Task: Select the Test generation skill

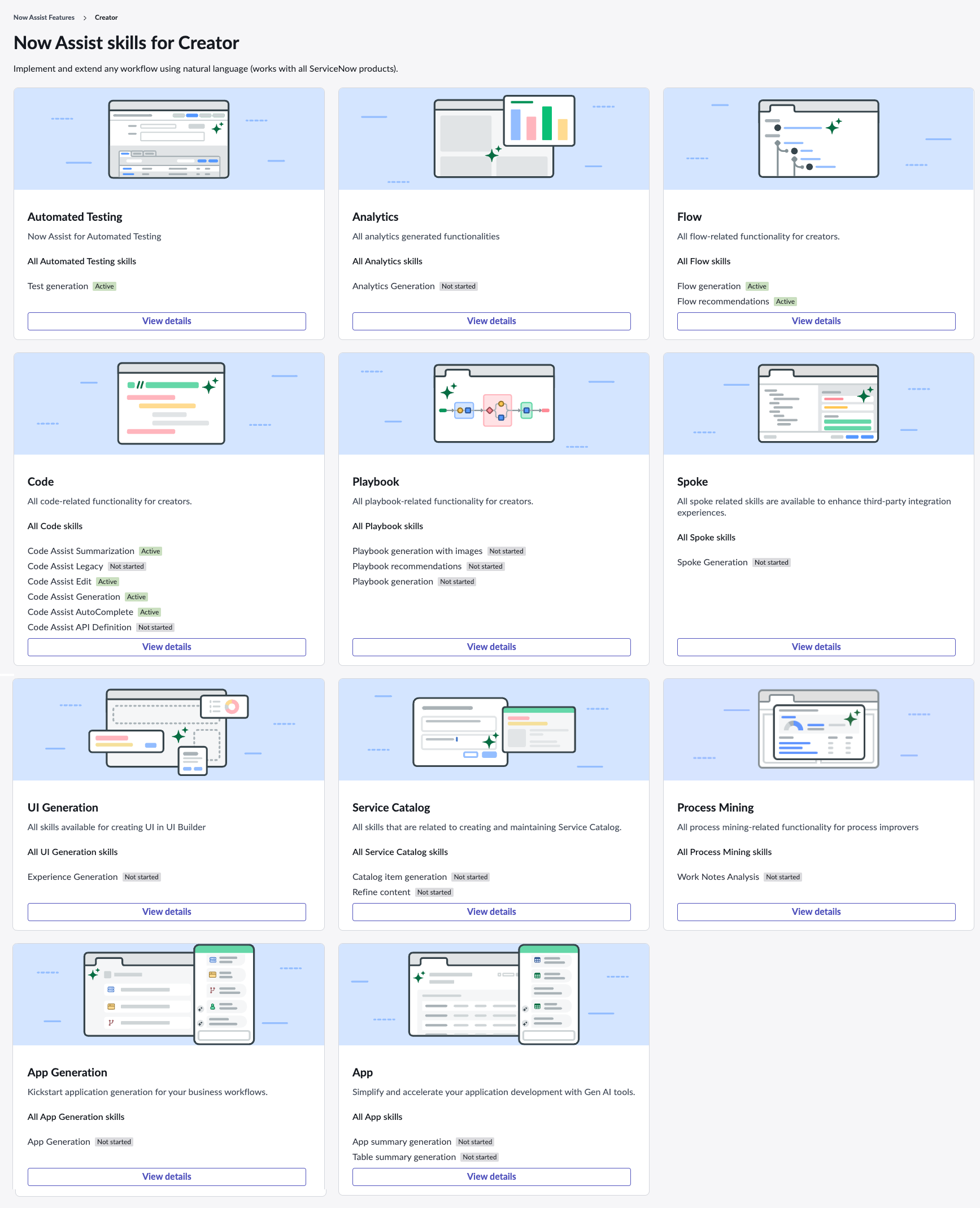Action: point(58,286)
